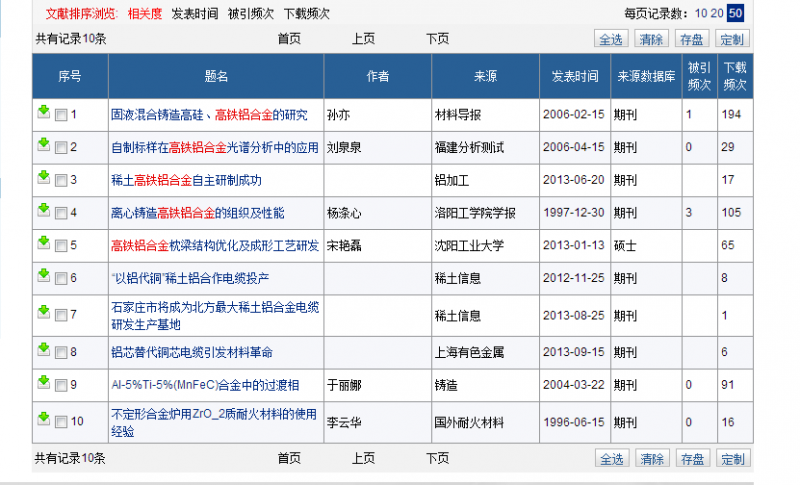Click the 来源数据库 column header

[x=646, y=76]
